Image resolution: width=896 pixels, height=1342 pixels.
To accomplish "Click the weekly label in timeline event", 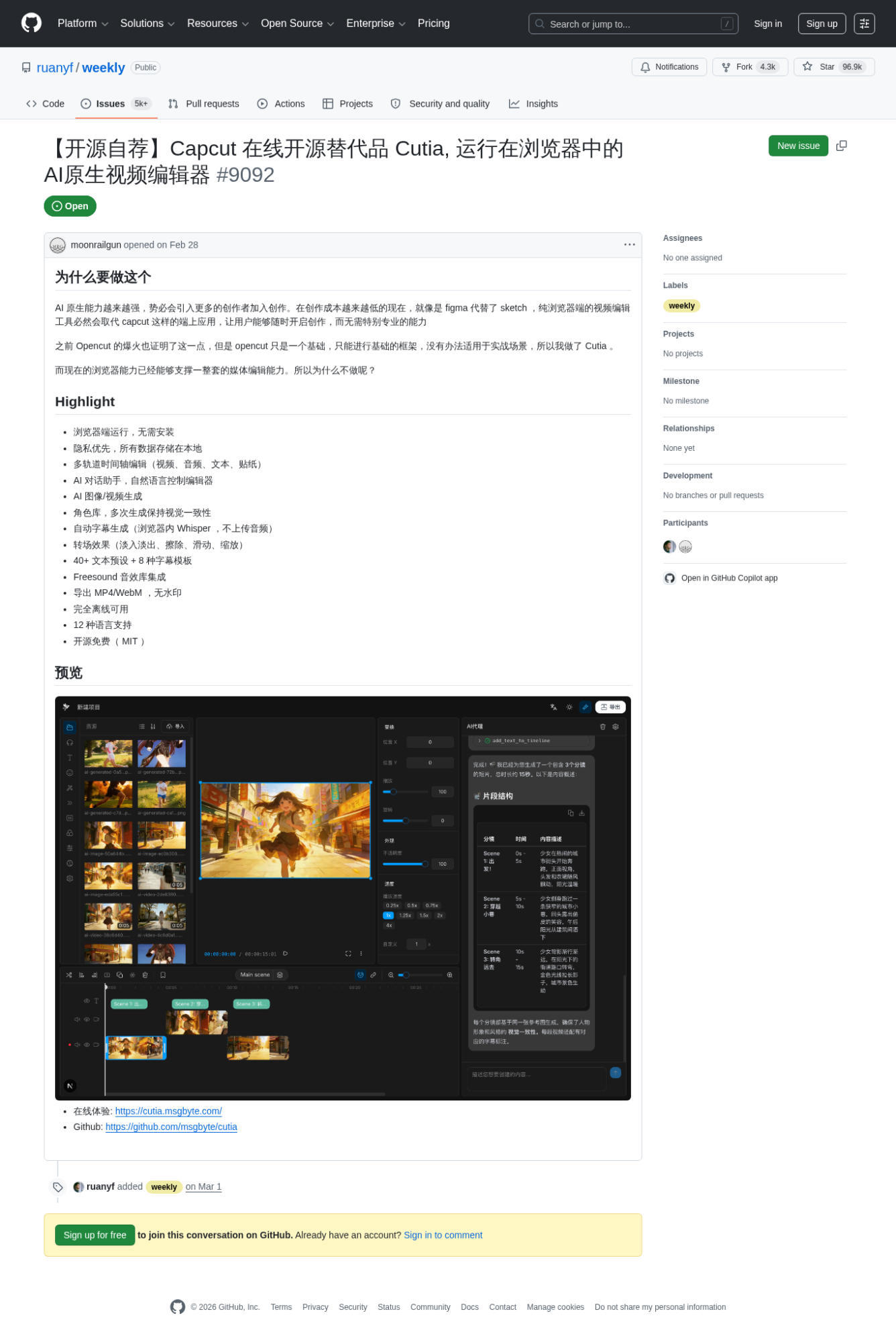I will click(x=164, y=1187).
